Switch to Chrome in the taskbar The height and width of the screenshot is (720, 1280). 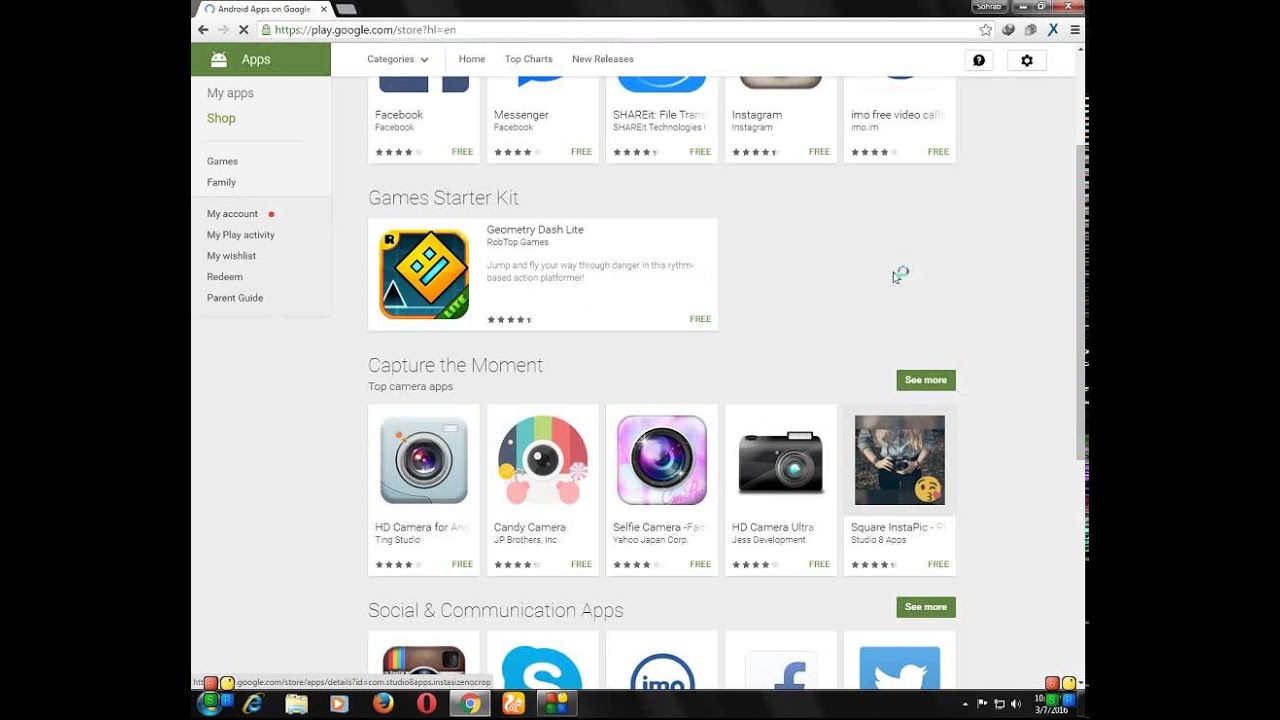[x=469, y=704]
